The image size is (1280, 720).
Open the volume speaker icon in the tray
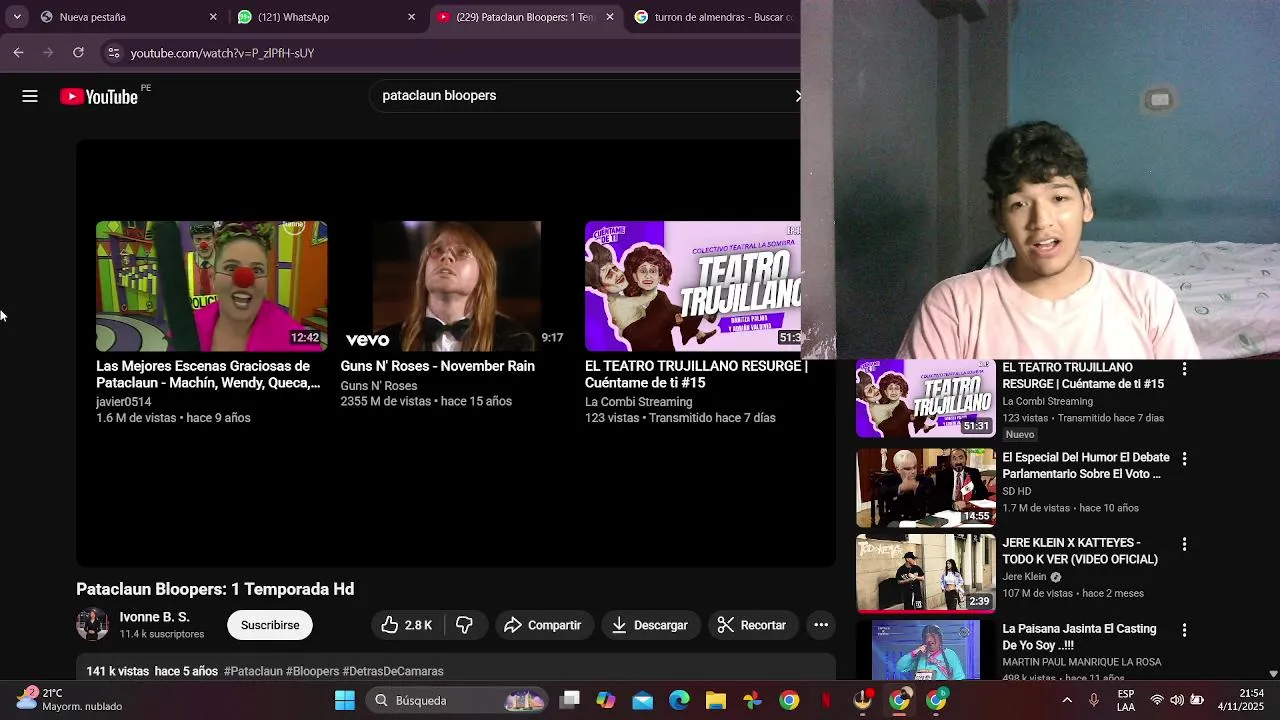click(1177, 700)
